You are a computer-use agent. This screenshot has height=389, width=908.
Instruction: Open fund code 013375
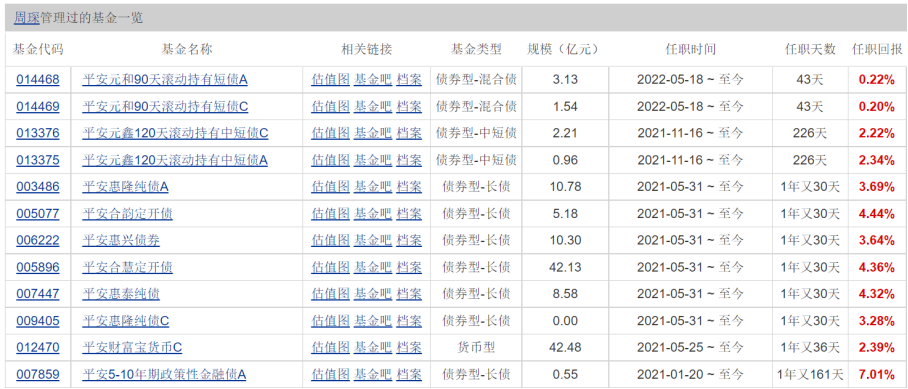(x=38, y=160)
